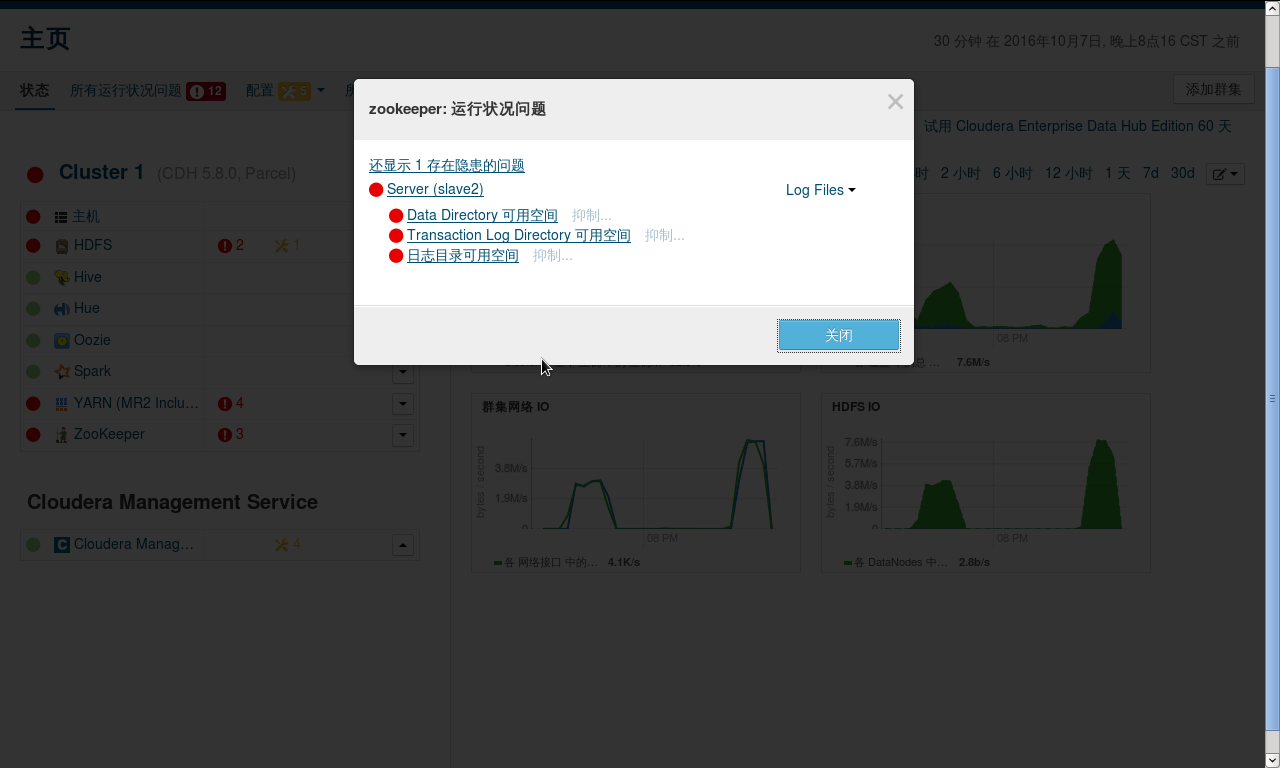Viewport: 1280px width, 768px height.
Task: Open the Hive service
Action: click(88, 277)
